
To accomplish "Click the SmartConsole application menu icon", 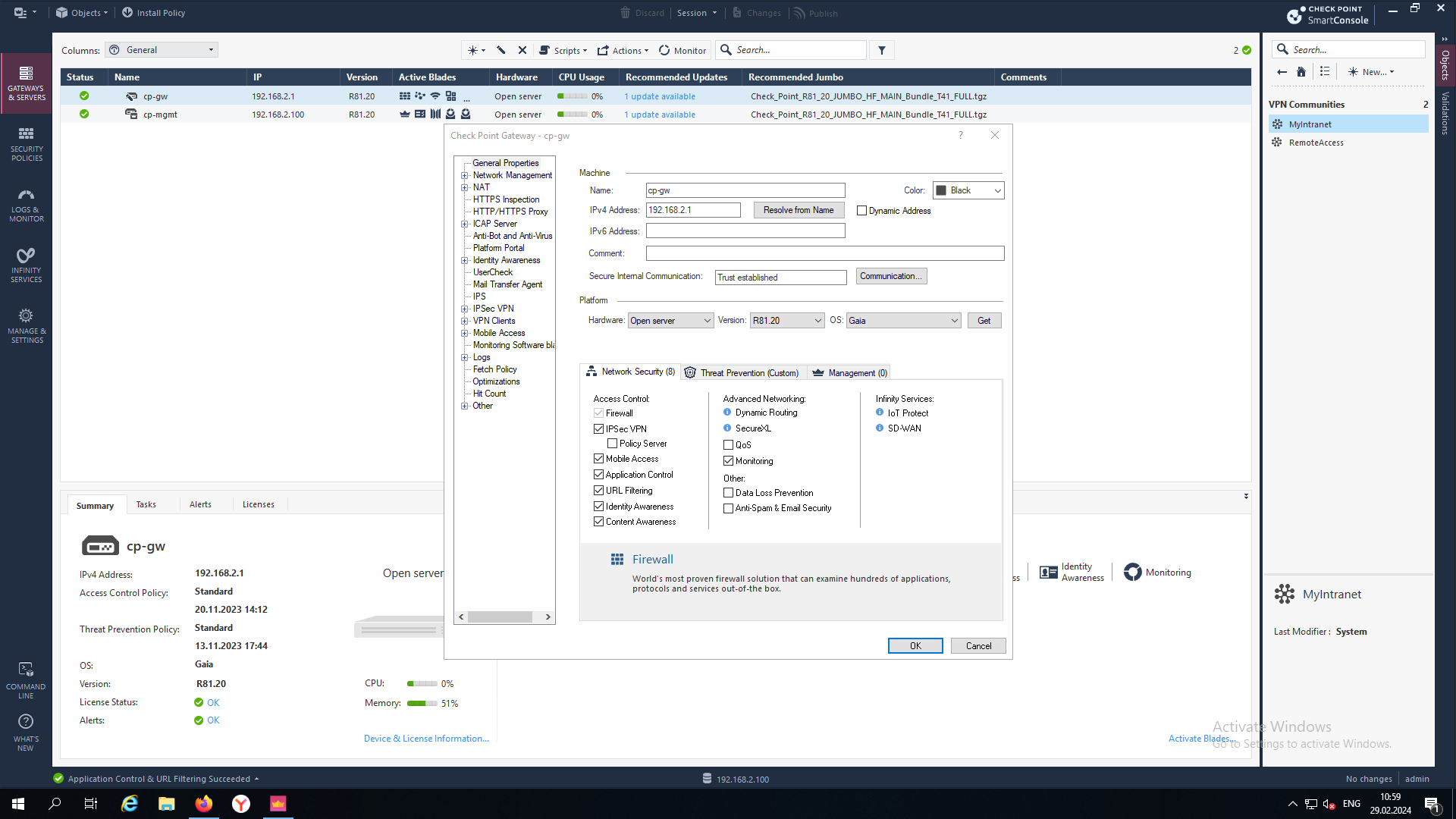I will [25, 13].
